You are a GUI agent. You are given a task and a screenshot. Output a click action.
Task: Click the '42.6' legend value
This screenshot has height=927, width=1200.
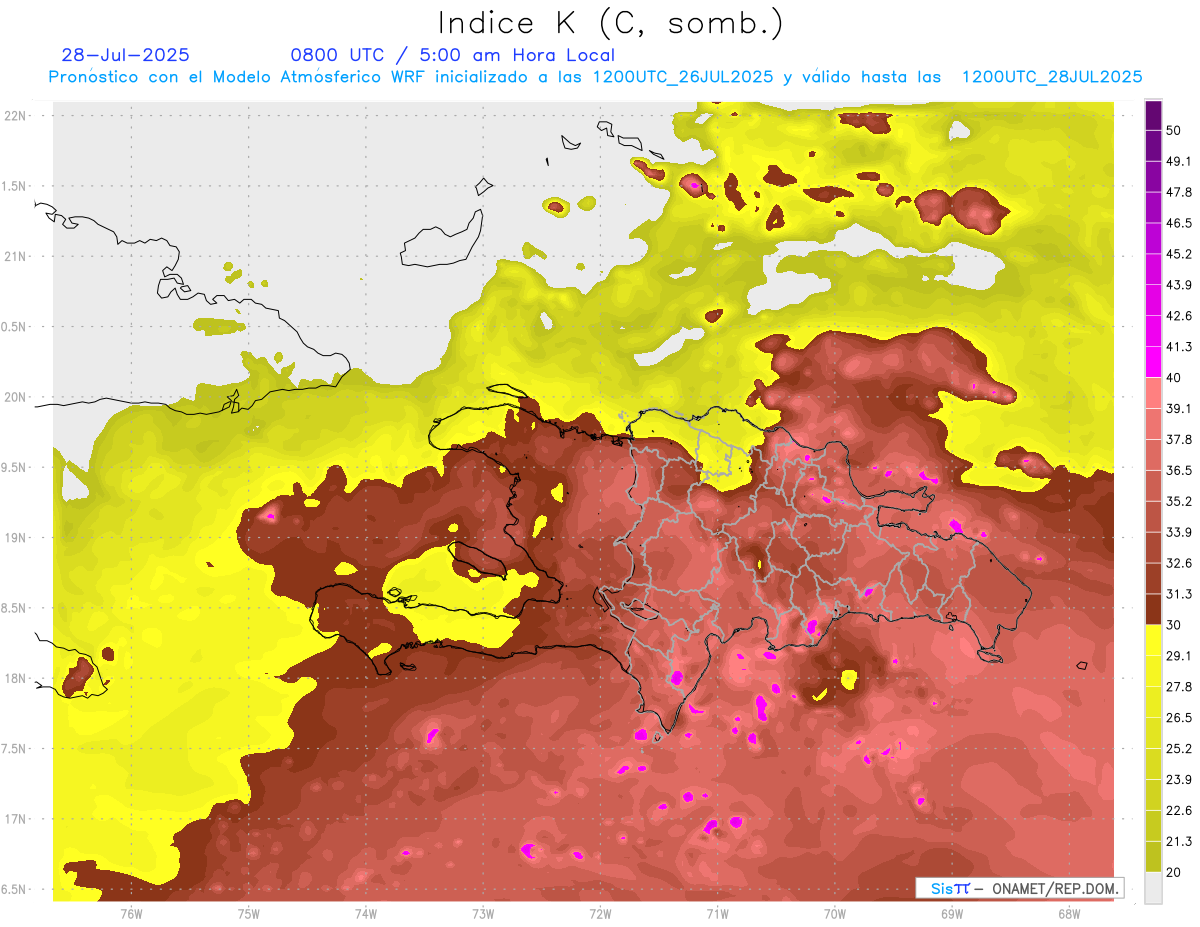click(1179, 316)
